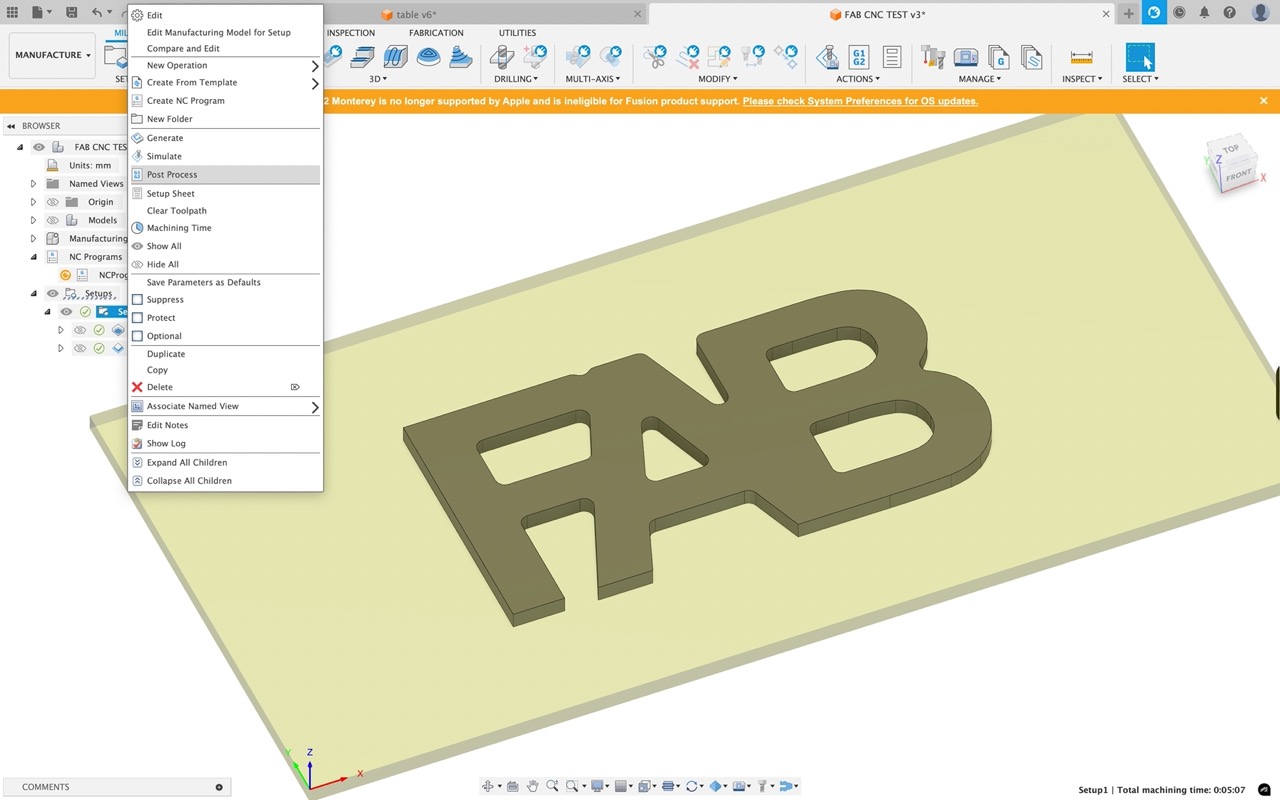Collapse the NC Programs tree node
The width and height of the screenshot is (1280, 800).
click(33, 257)
